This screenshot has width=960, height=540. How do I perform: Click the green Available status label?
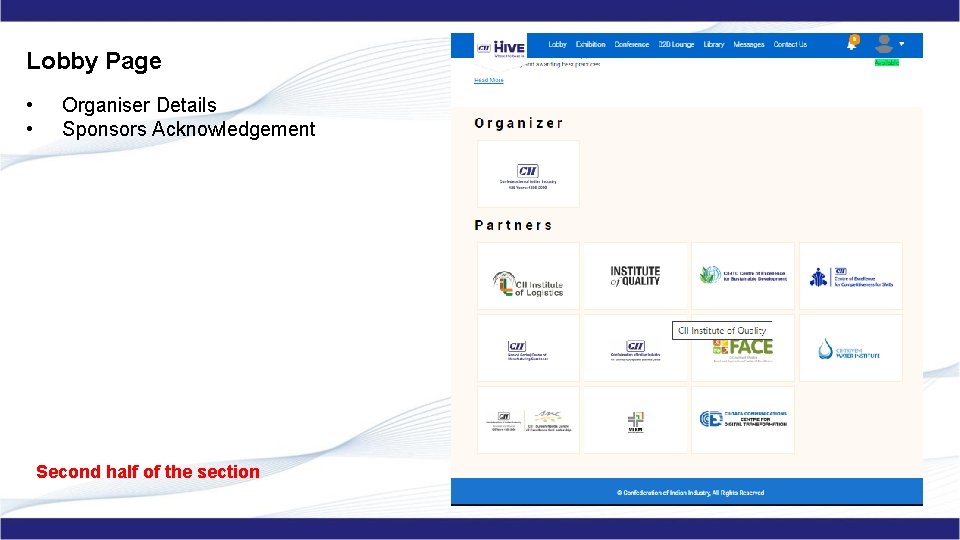887,62
